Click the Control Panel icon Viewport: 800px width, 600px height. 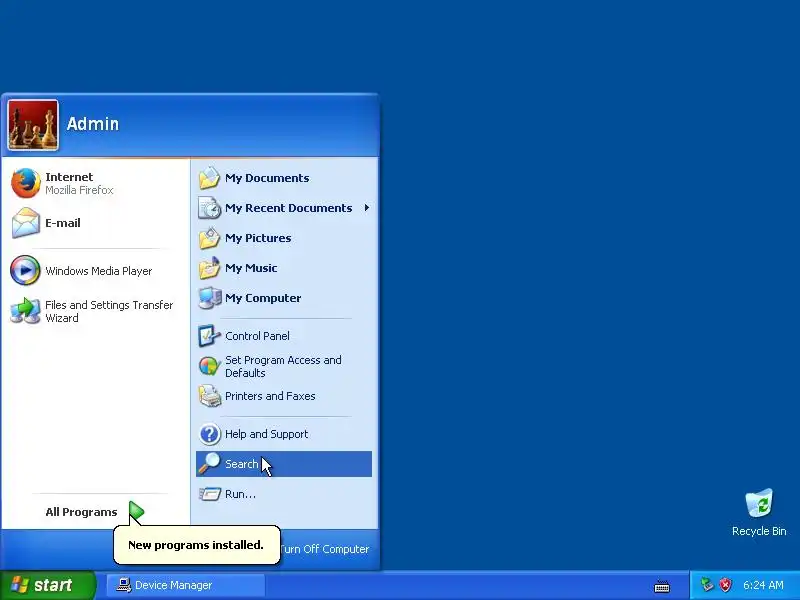pos(209,336)
